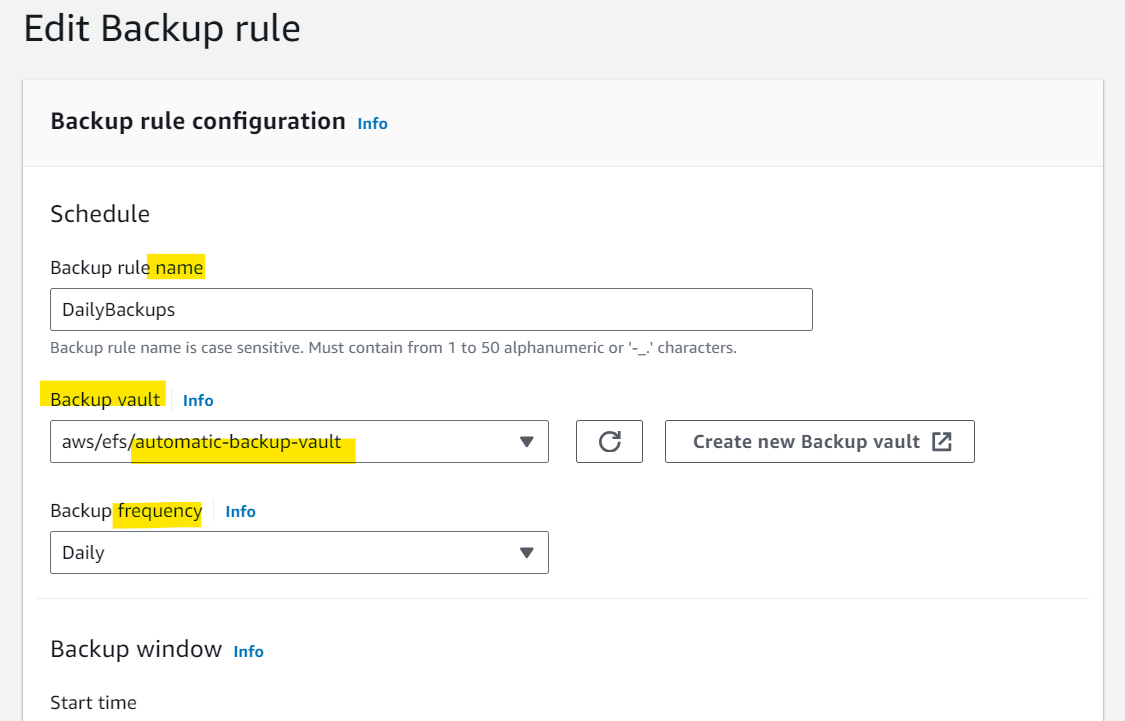Open the aws/efs/automatic-backup-vault dropdown
The height and width of the screenshot is (721, 1125).
point(299,441)
